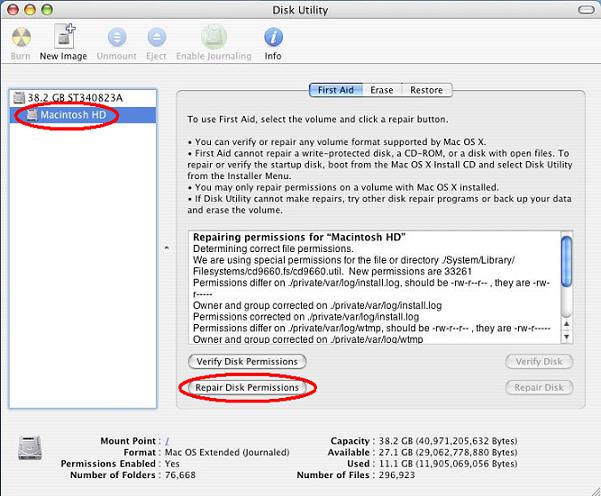The height and width of the screenshot is (496, 601).
Task: Switch to the Restore tab
Action: coord(427,90)
